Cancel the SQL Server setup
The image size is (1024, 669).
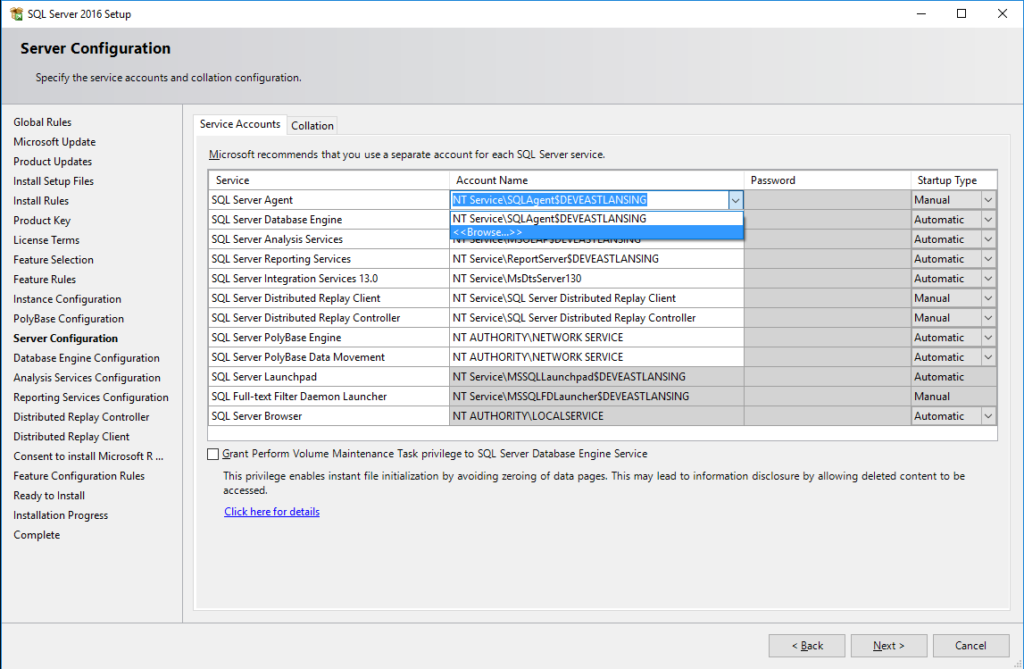970,645
